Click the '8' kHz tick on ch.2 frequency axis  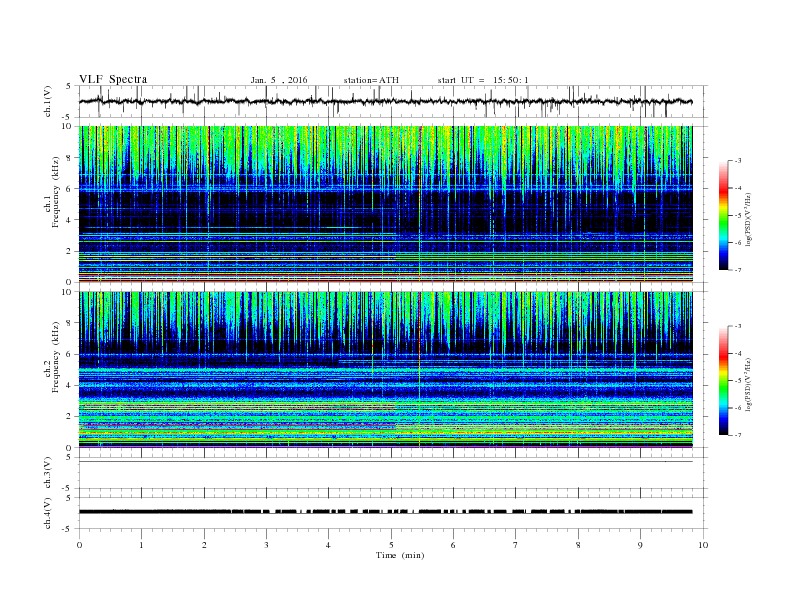pos(70,323)
